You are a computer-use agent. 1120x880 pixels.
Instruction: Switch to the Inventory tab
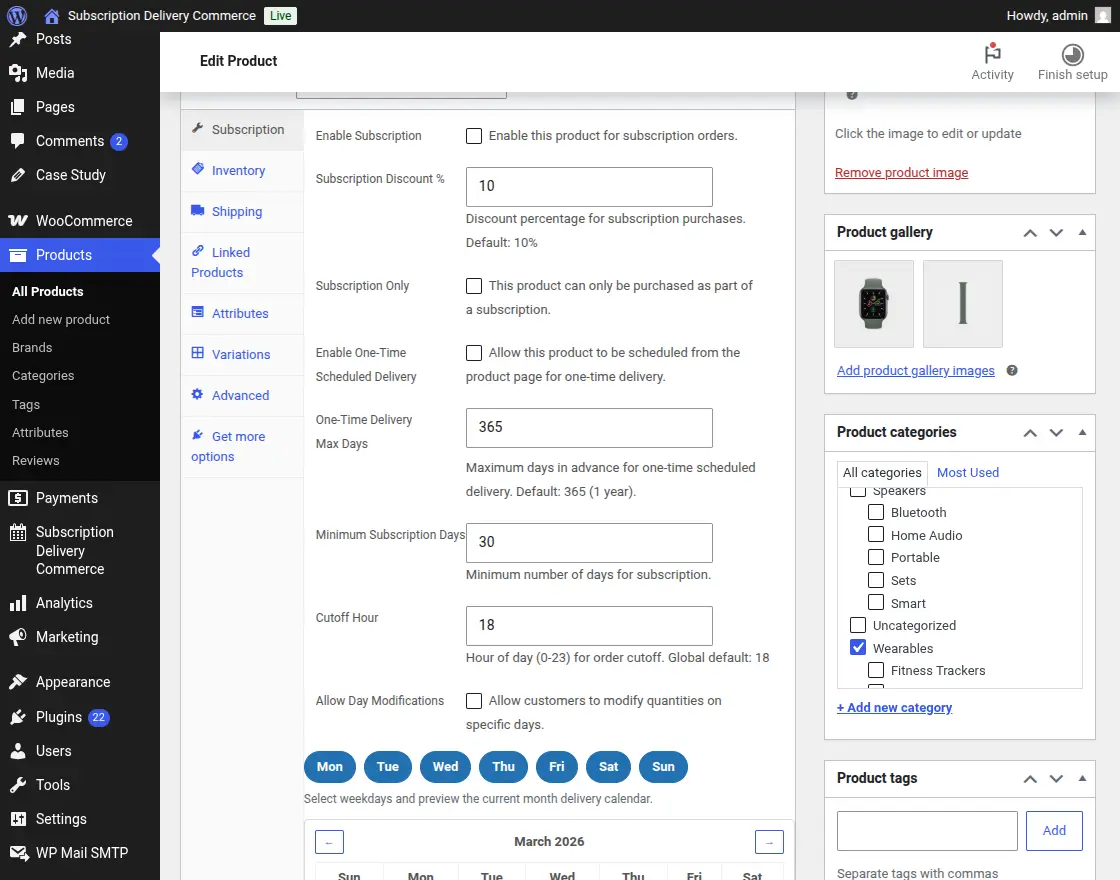[x=238, y=171]
